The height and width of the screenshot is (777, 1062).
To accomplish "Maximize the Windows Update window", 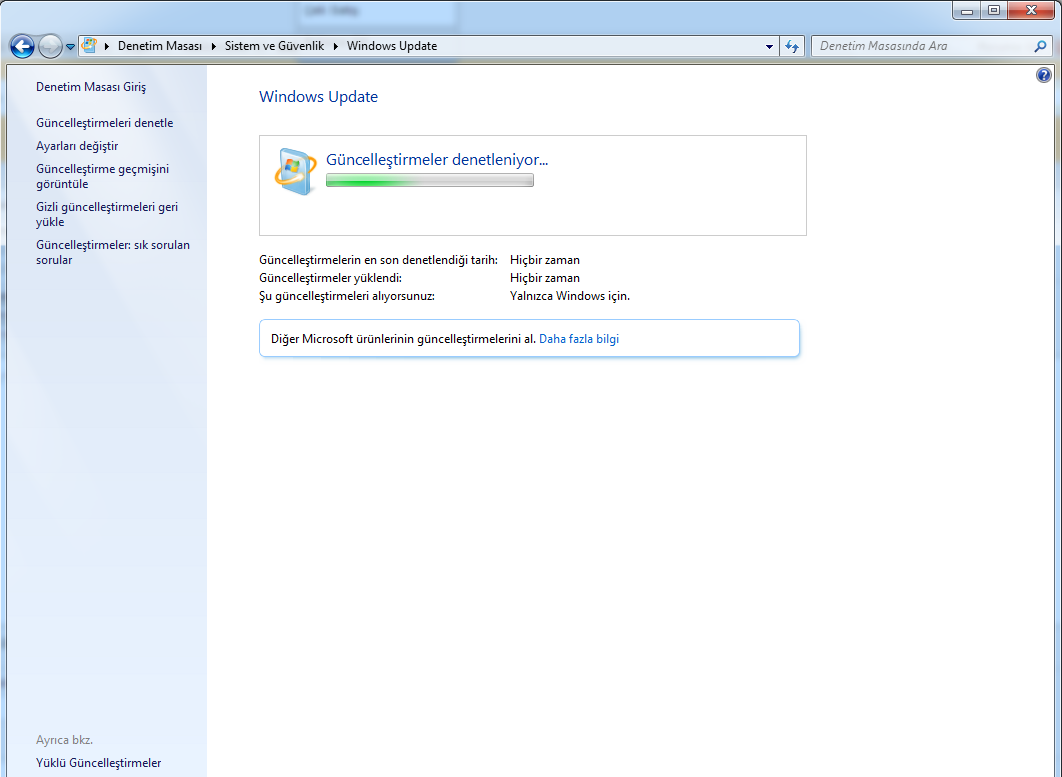I will pyautogui.click(x=994, y=11).
